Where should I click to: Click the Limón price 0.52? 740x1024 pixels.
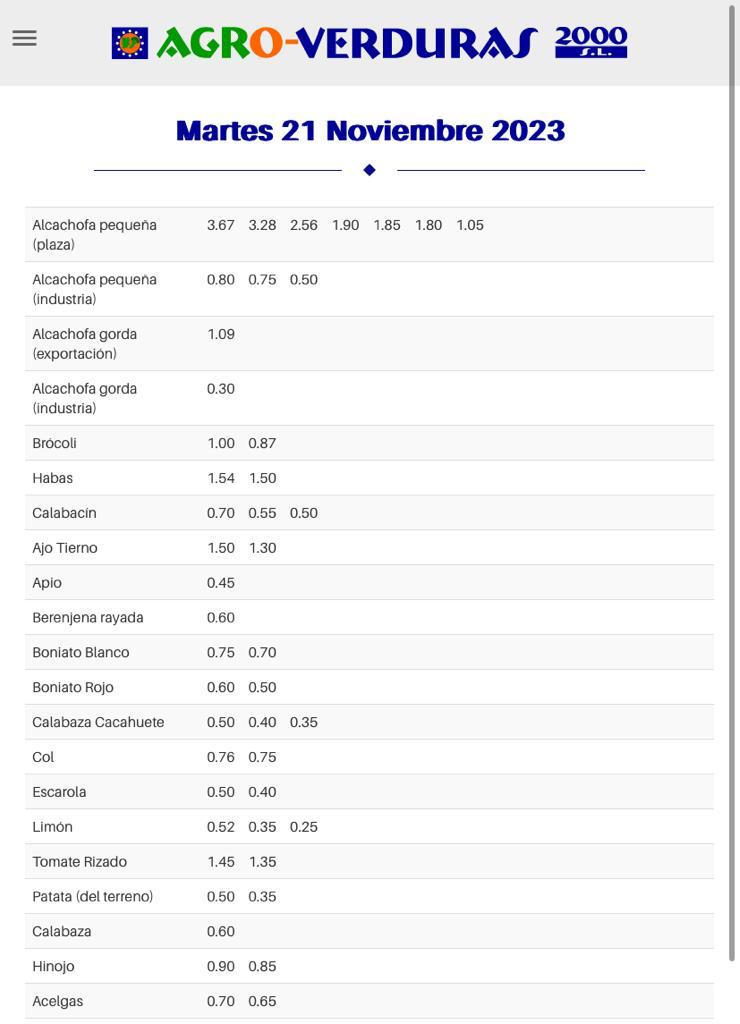(x=221, y=827)
